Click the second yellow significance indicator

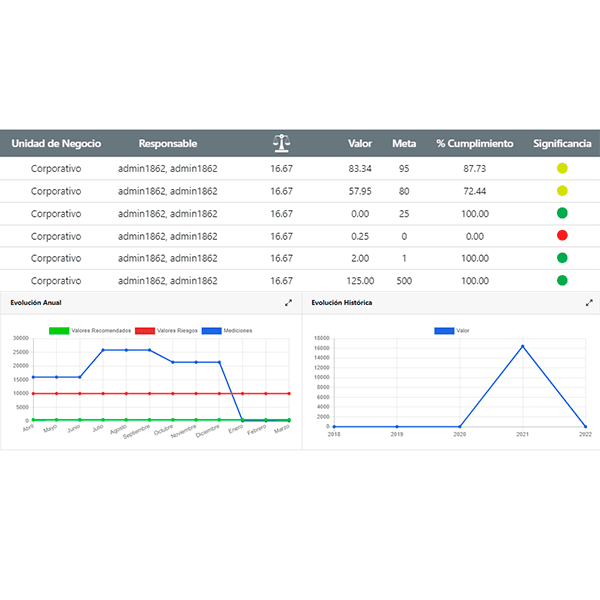562,191
